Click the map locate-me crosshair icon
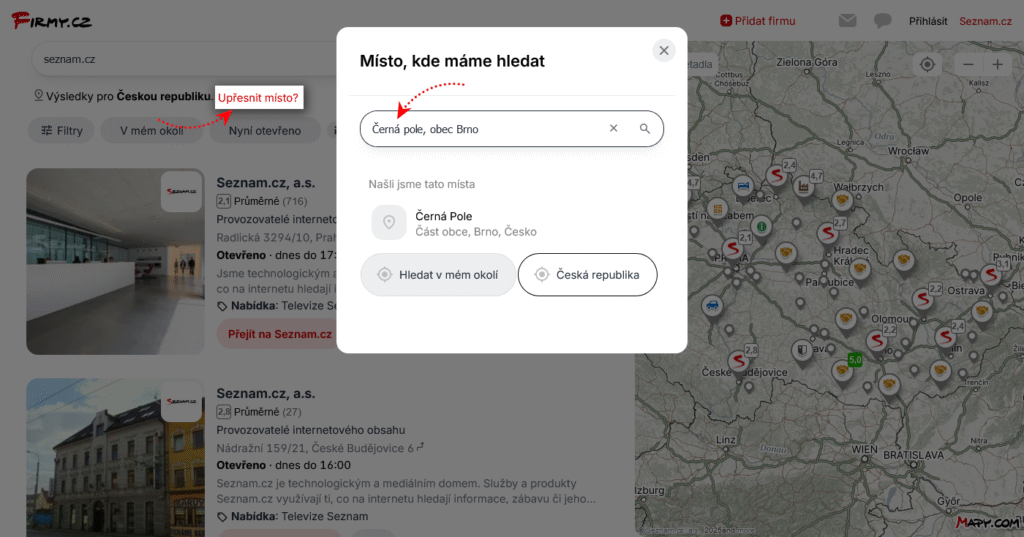1024x537 pixels. coord(927,64)
